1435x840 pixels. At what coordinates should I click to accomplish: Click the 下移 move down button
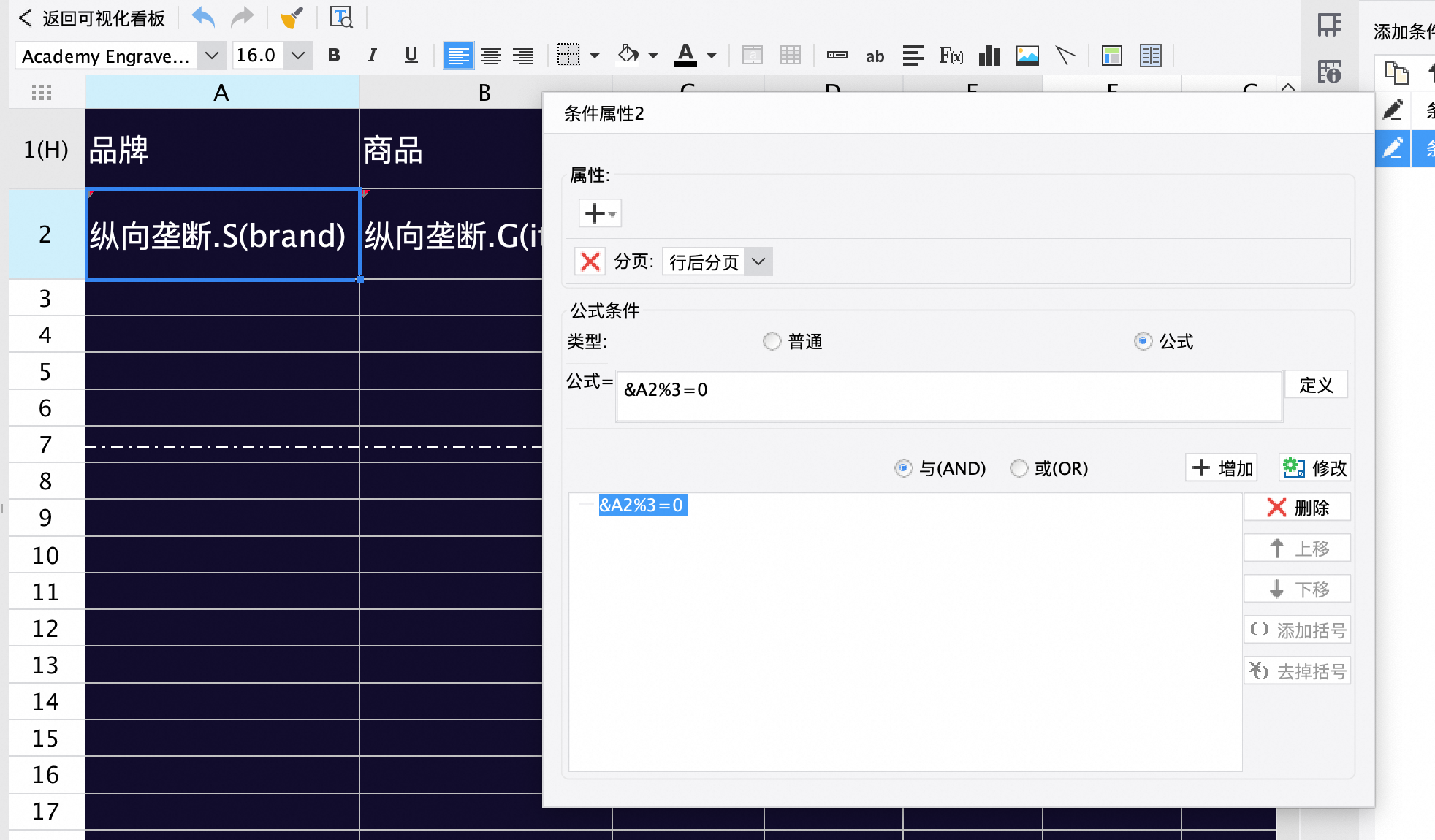pos(1297,589)
